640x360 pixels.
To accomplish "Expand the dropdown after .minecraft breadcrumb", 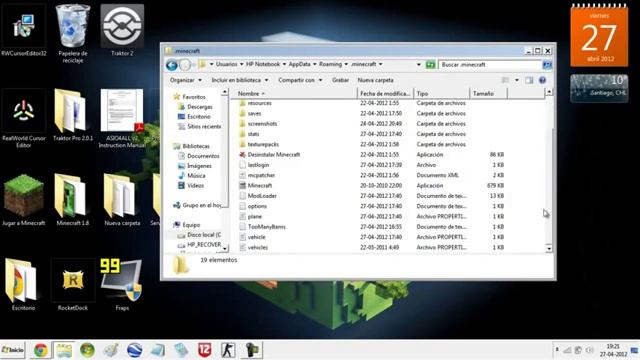I will [380, 64].
